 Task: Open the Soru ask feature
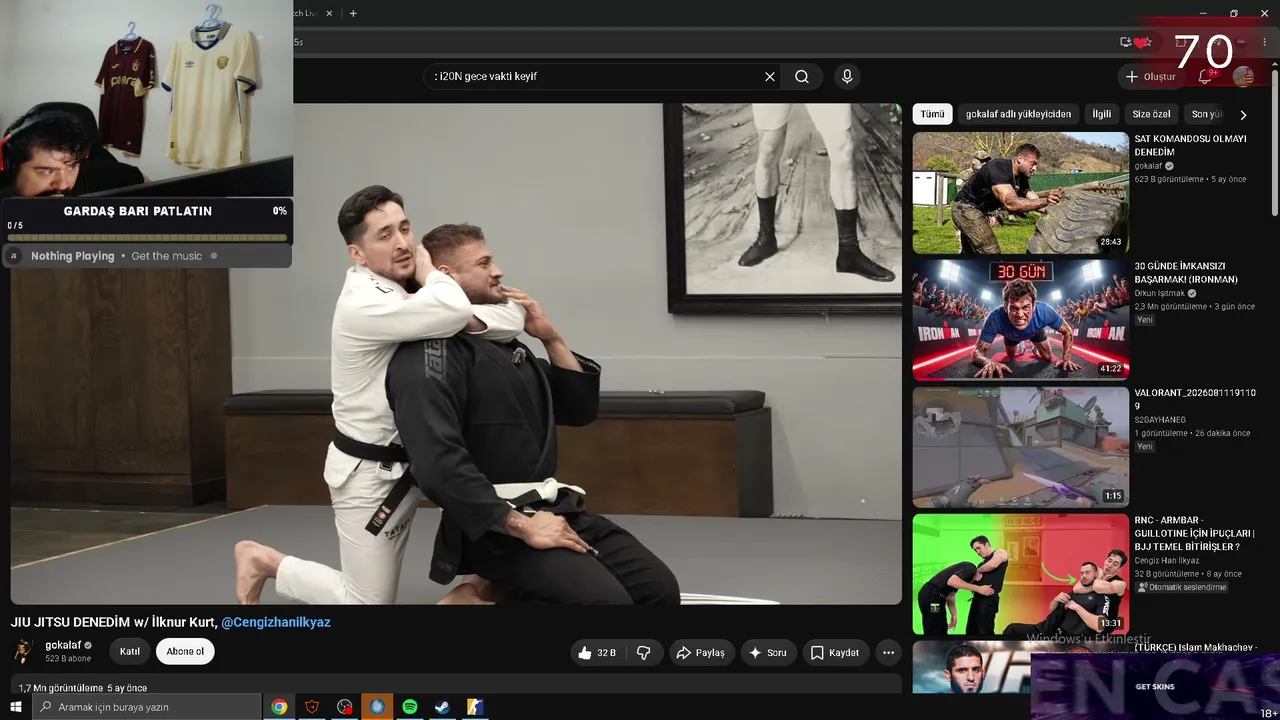pyautogui.click(x=768, y=653)
